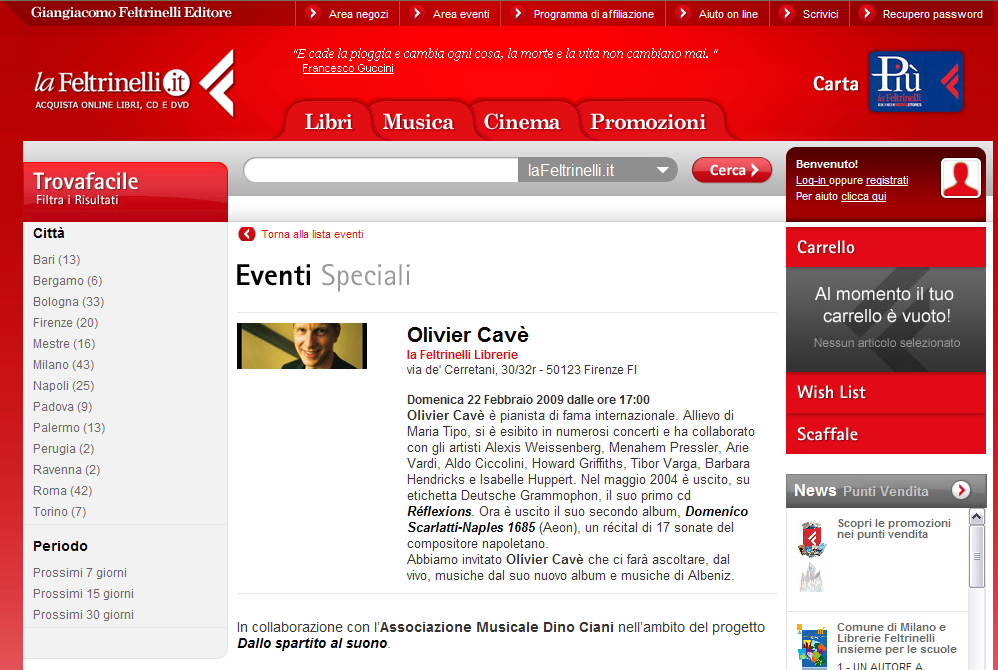Filter events by Padova (9)
Screen dimensions: 998x670
pyautogui.click(x=62, y=407)
